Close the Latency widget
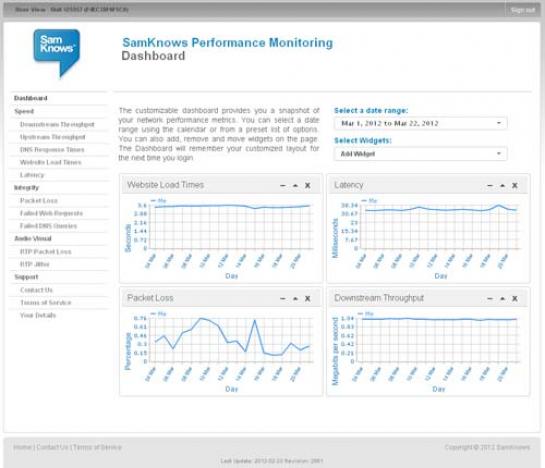Image resolution: width=545 pixels, height=468 pixels. click(515, 186)
